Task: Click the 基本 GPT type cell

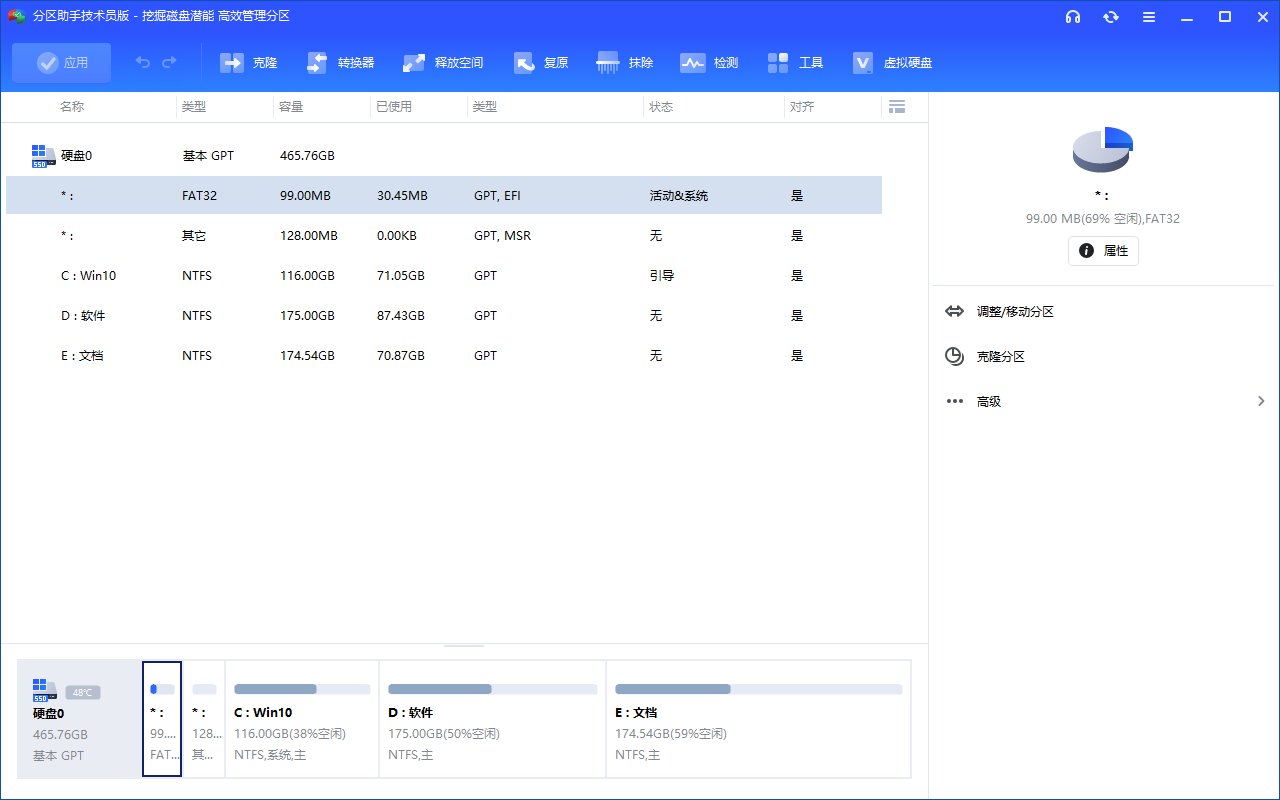Action: [x=208, y=156]
